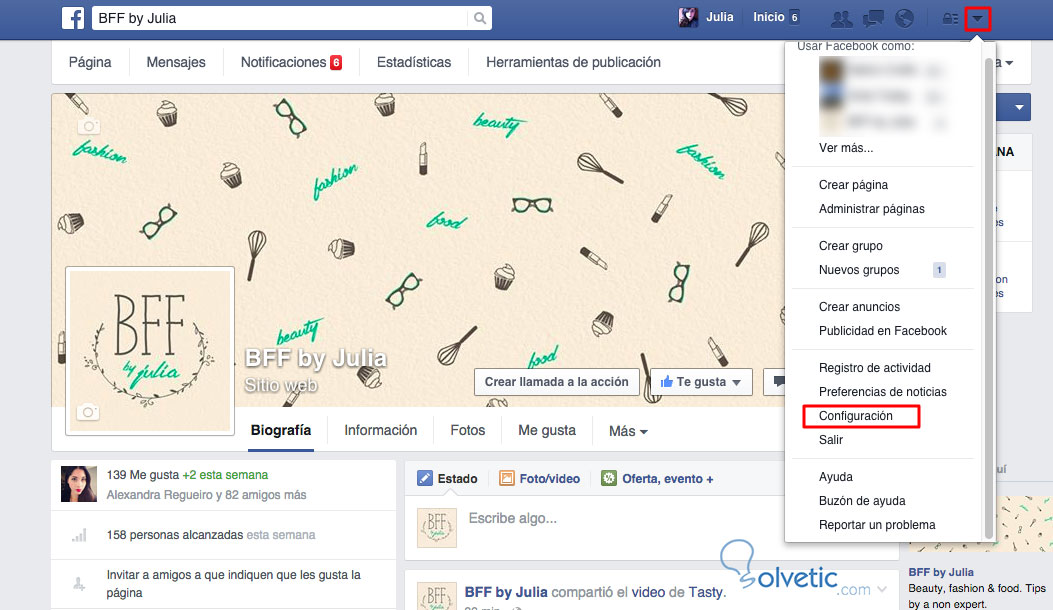1053x610 pixels.
Task: Click the camera icon on the cover photo
Action: coord(88,125)
